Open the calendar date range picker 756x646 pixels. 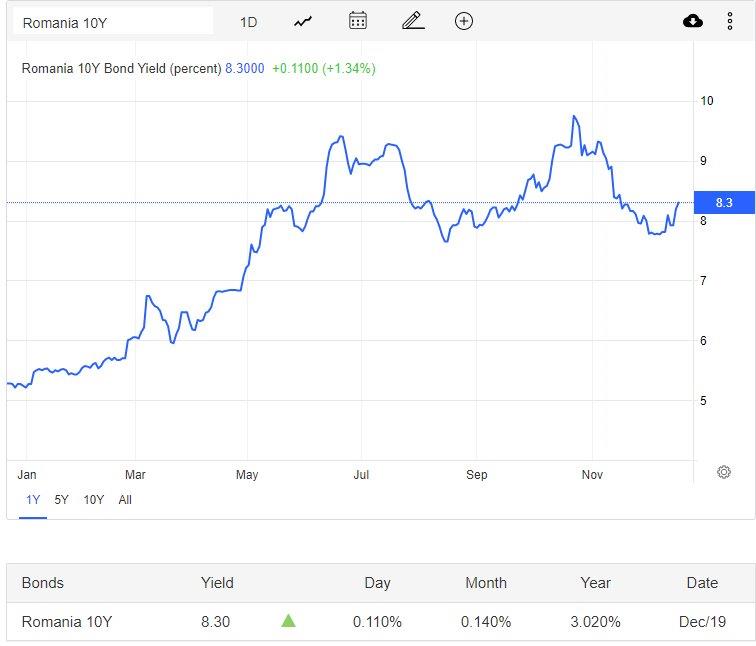(357, 21)
